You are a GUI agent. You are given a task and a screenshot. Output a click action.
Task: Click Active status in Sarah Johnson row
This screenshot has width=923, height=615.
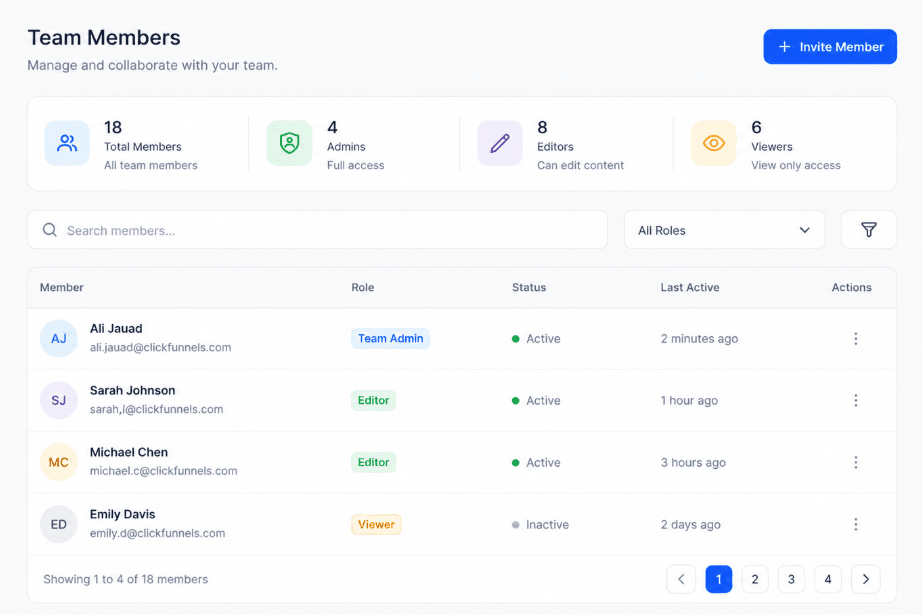(x=536, y=400)
